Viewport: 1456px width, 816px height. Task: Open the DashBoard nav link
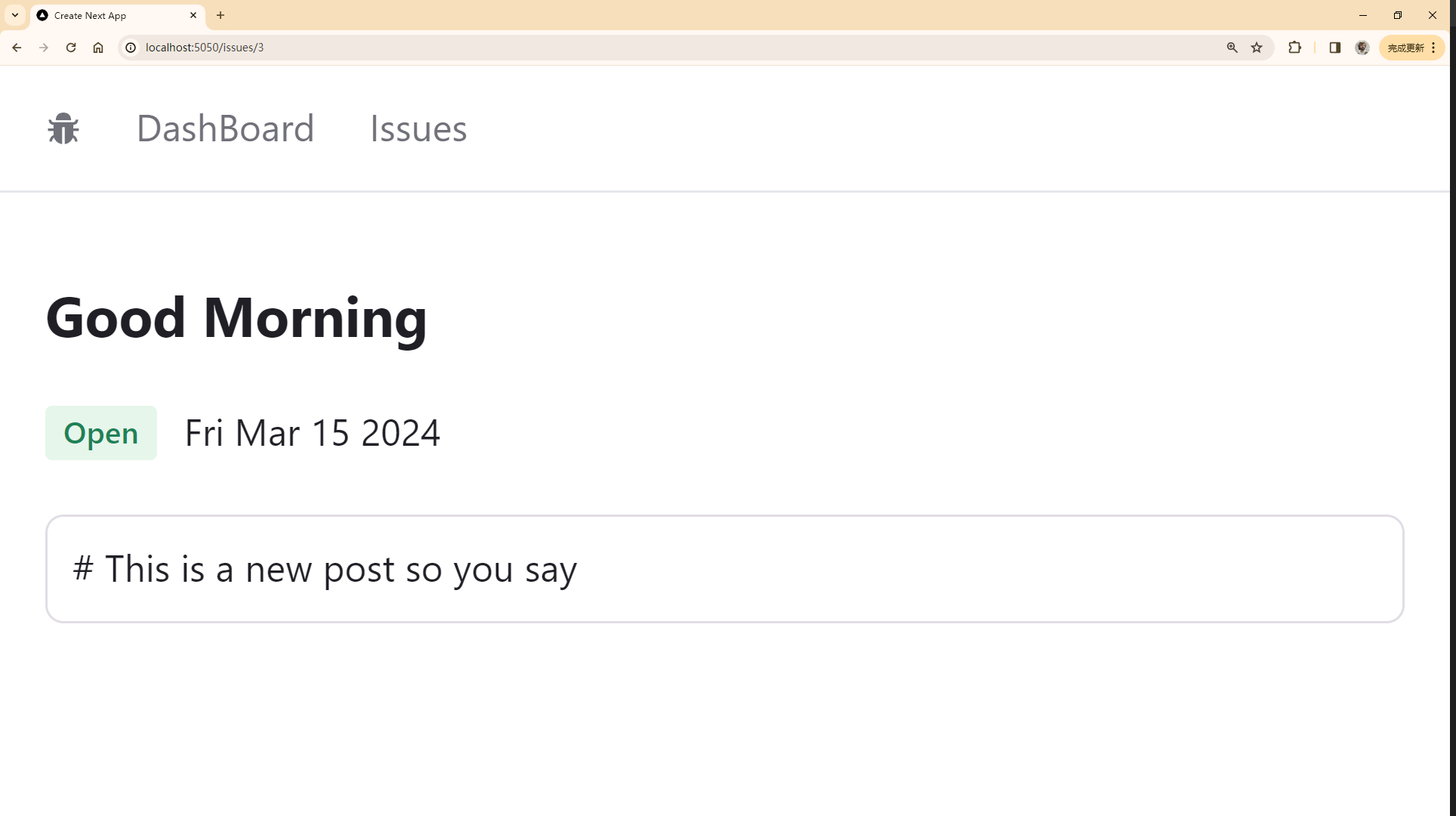[x=225, y=128]
